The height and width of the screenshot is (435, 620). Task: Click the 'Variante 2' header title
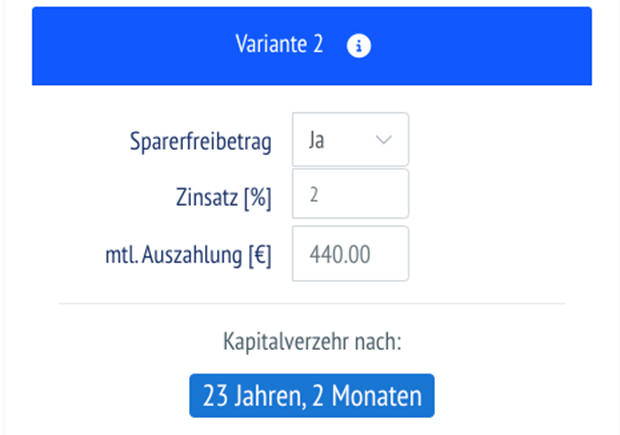point(279,46)
